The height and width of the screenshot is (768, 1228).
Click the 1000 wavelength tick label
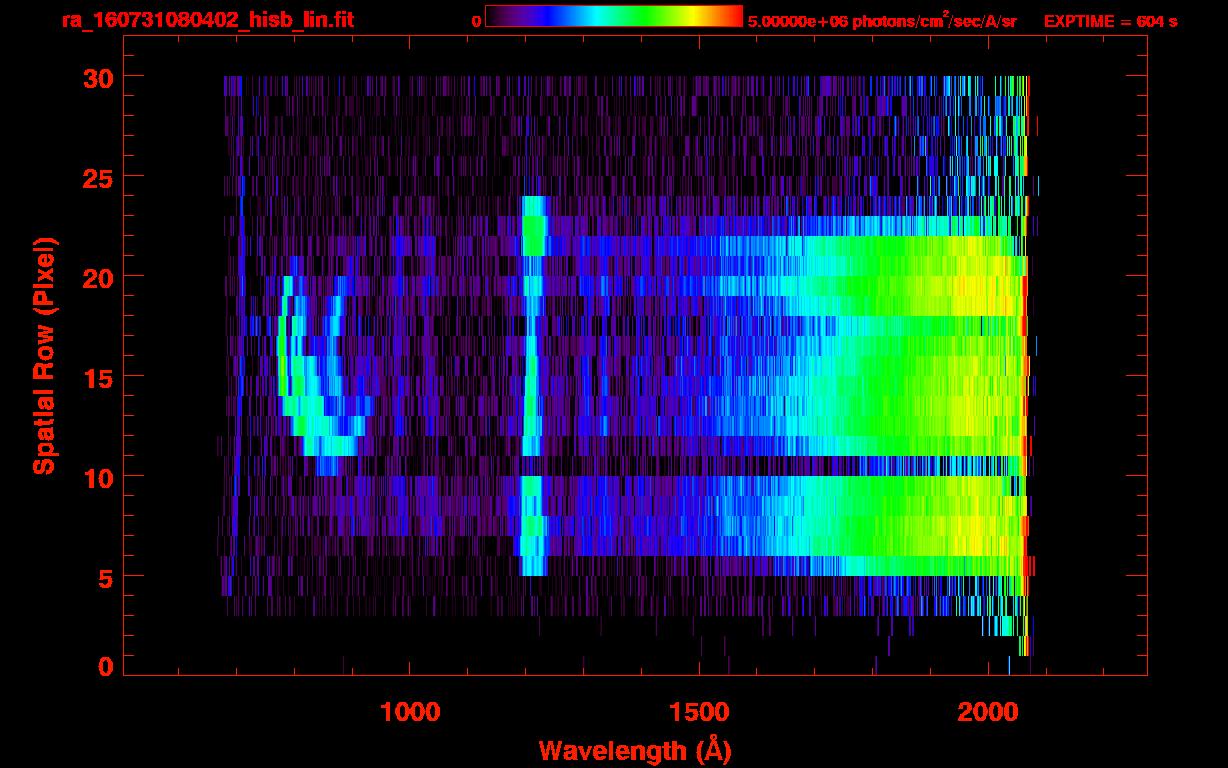(410, 712)
